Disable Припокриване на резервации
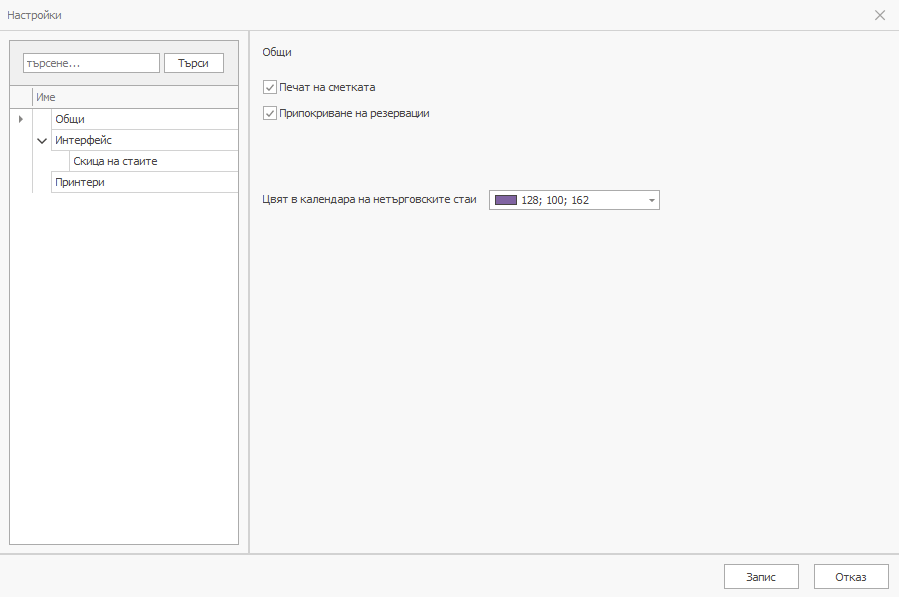 (x=270, y=113)
